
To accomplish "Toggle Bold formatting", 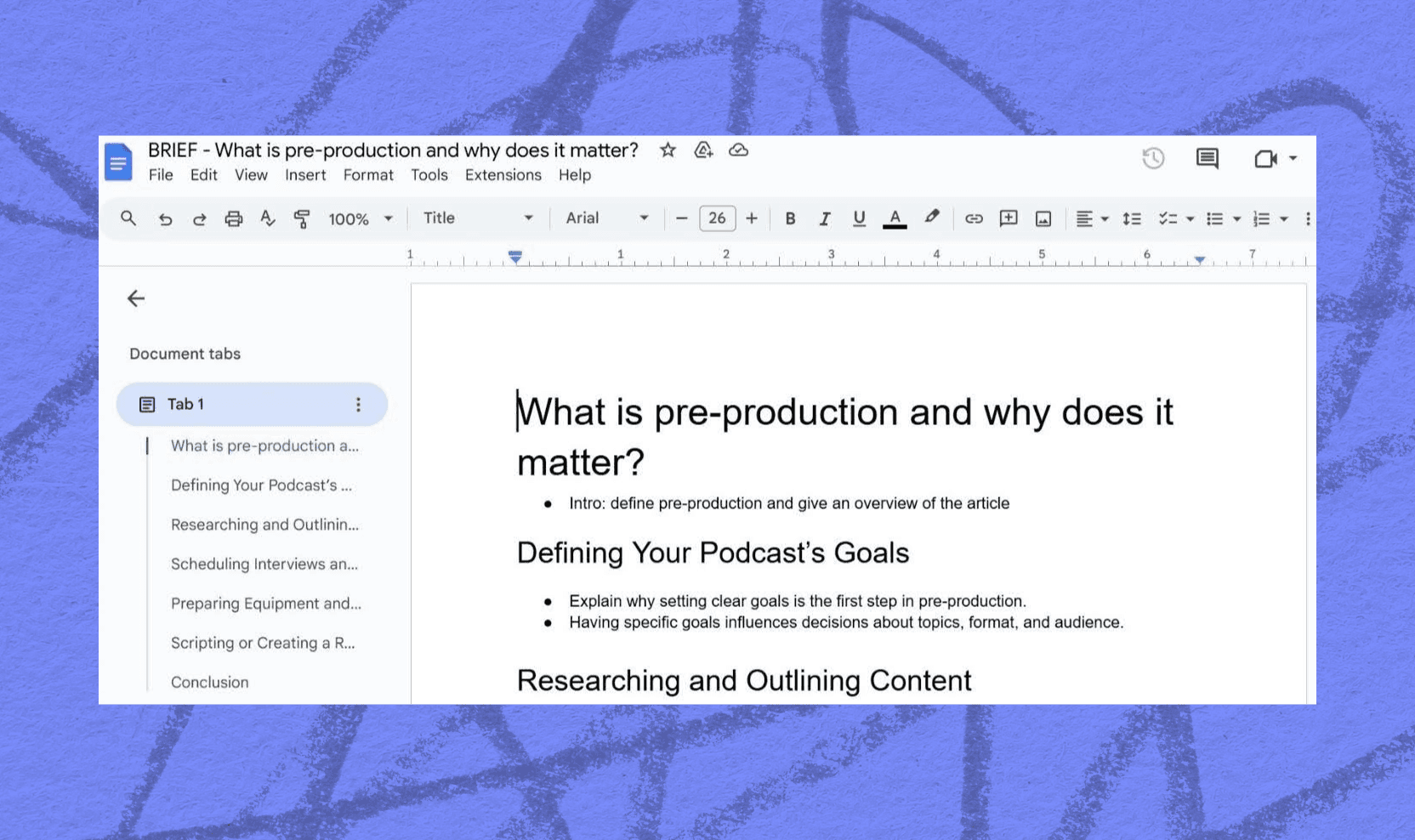I will 790,219.
